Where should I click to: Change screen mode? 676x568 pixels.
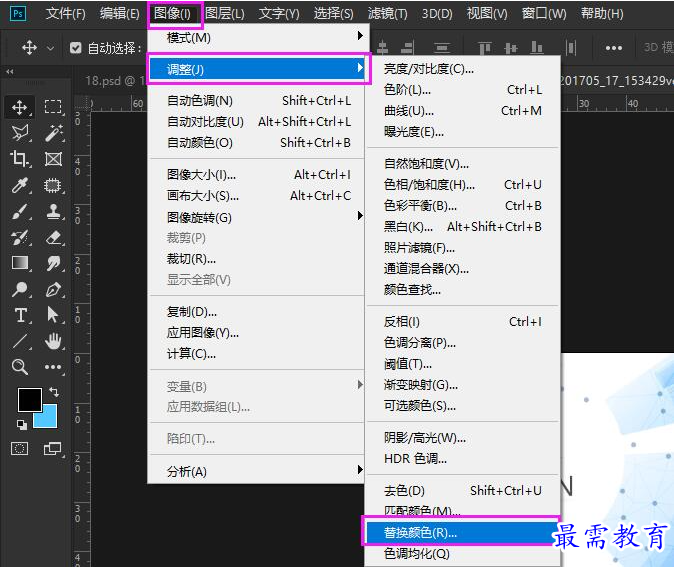(x=53, y=449)
